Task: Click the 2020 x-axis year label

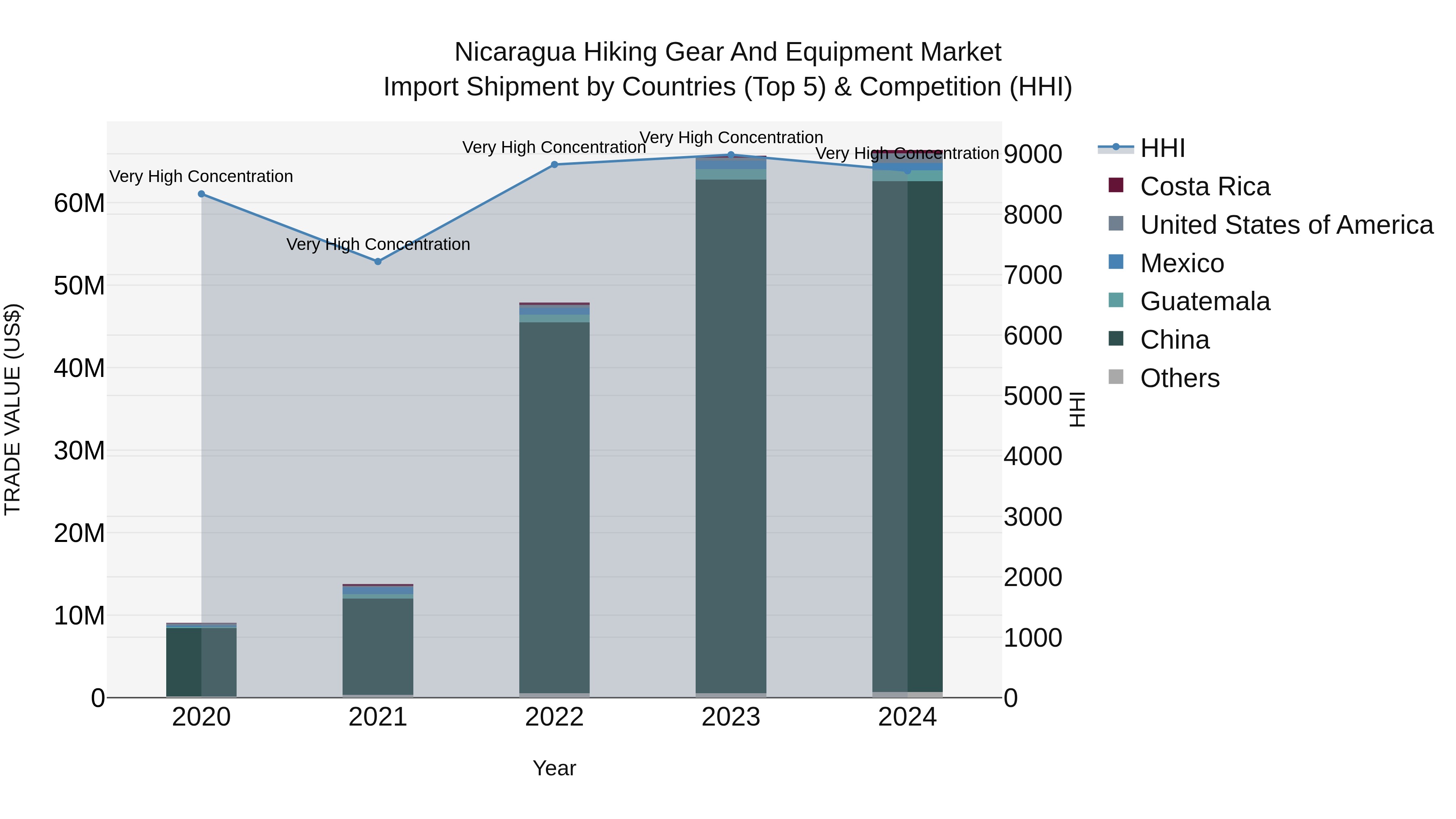Action: point(201,717)
